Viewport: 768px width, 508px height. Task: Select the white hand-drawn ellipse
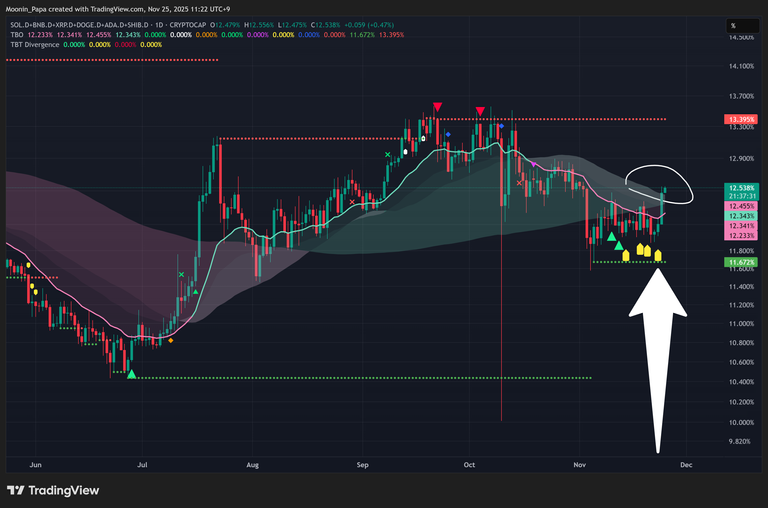(658, 180)
